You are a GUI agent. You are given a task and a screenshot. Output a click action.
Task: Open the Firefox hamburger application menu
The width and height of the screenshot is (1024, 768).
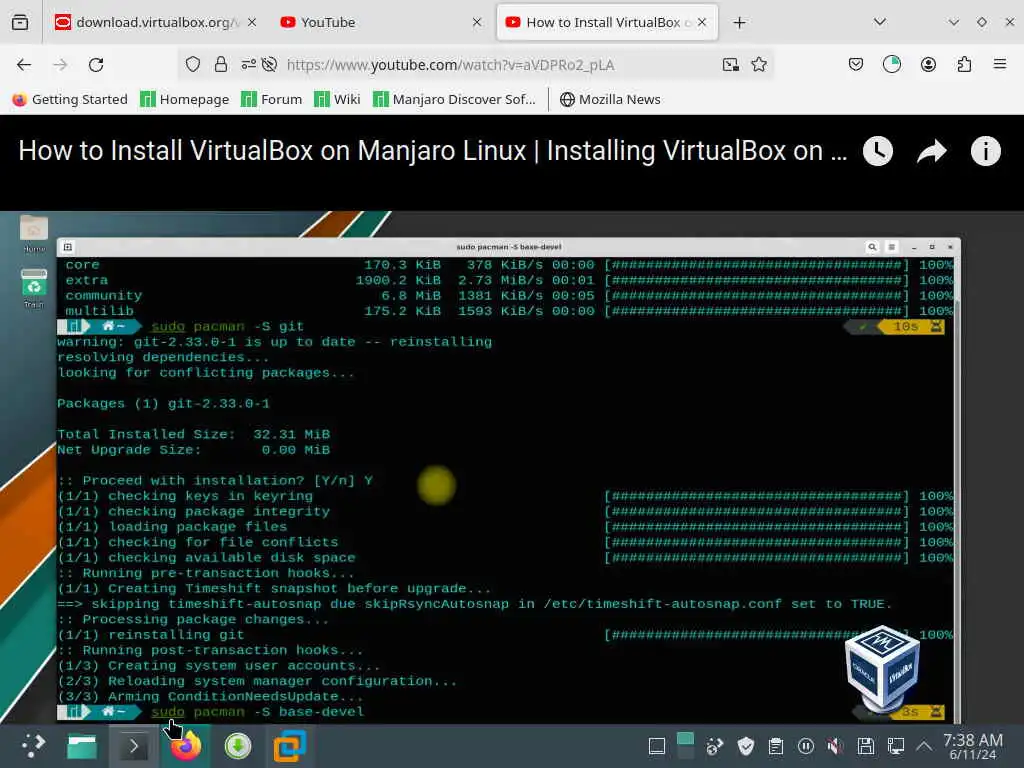point(1000,64)
